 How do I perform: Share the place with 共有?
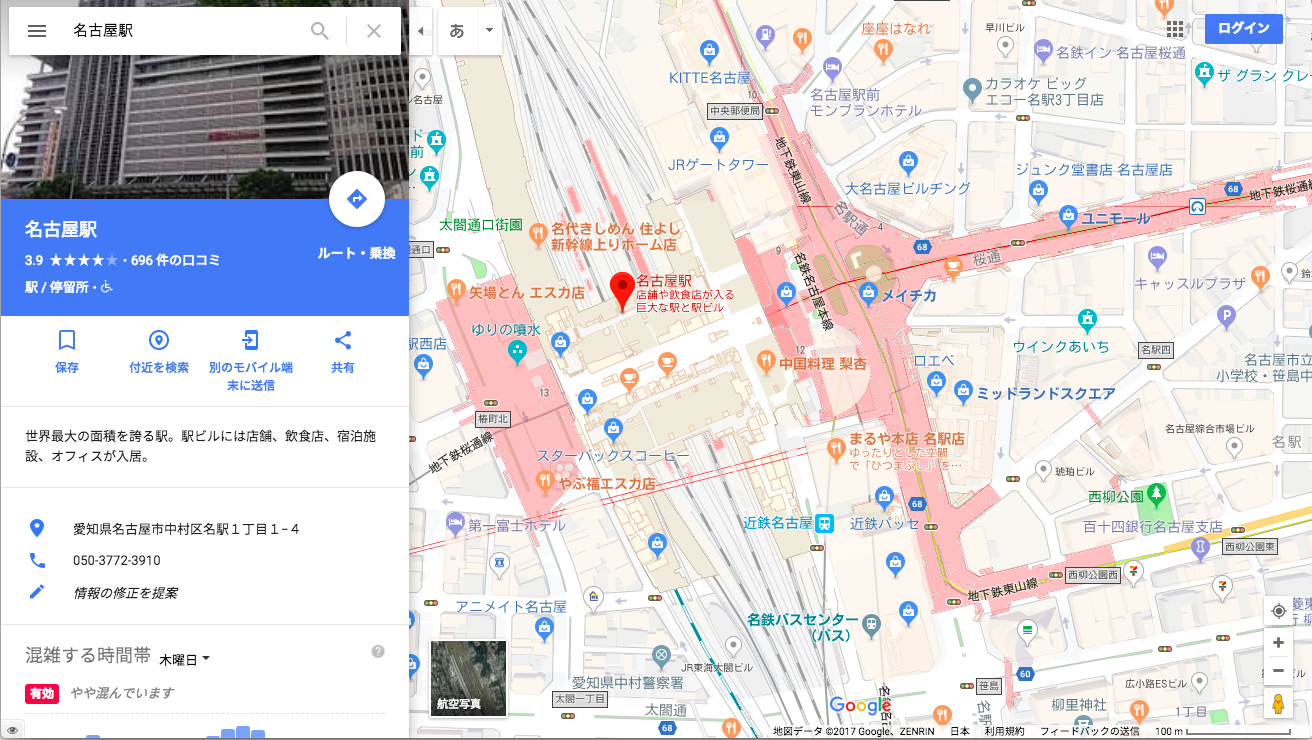pyautogui.click(x=343, y=352)
